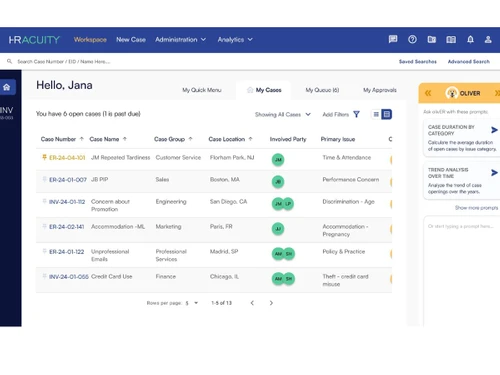Click the Primary Issue column header

[x=338, y=139]
